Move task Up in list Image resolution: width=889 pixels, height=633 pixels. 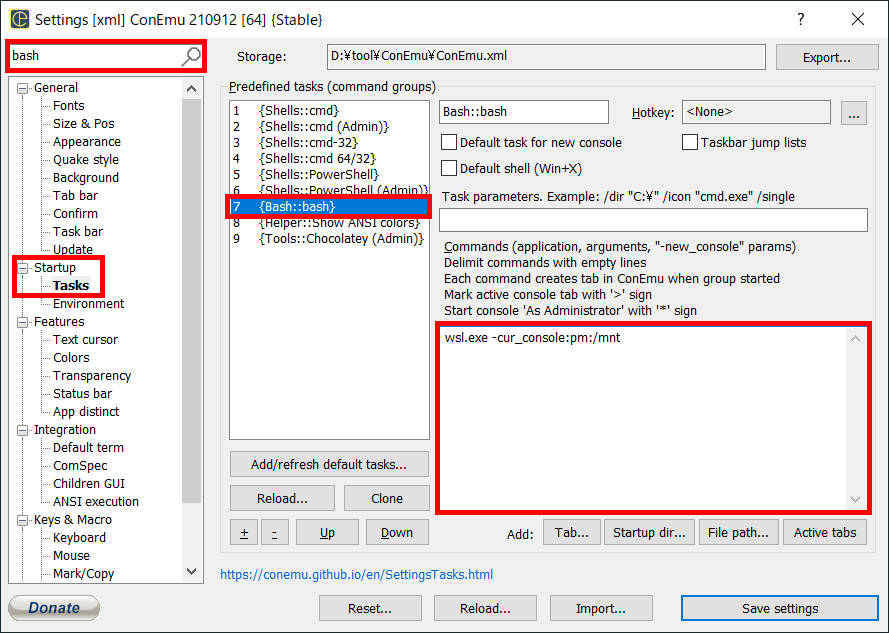tap(327, 533)
